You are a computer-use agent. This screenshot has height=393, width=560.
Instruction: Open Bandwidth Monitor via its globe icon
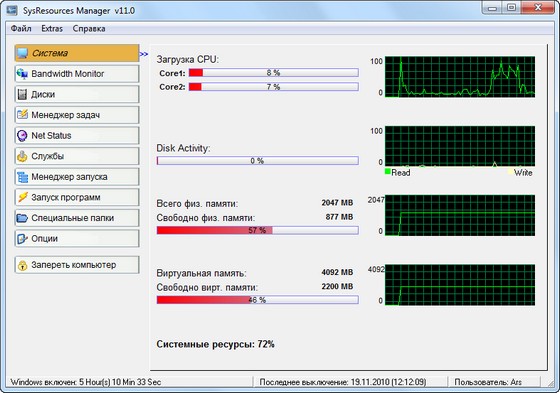(22, 74)
